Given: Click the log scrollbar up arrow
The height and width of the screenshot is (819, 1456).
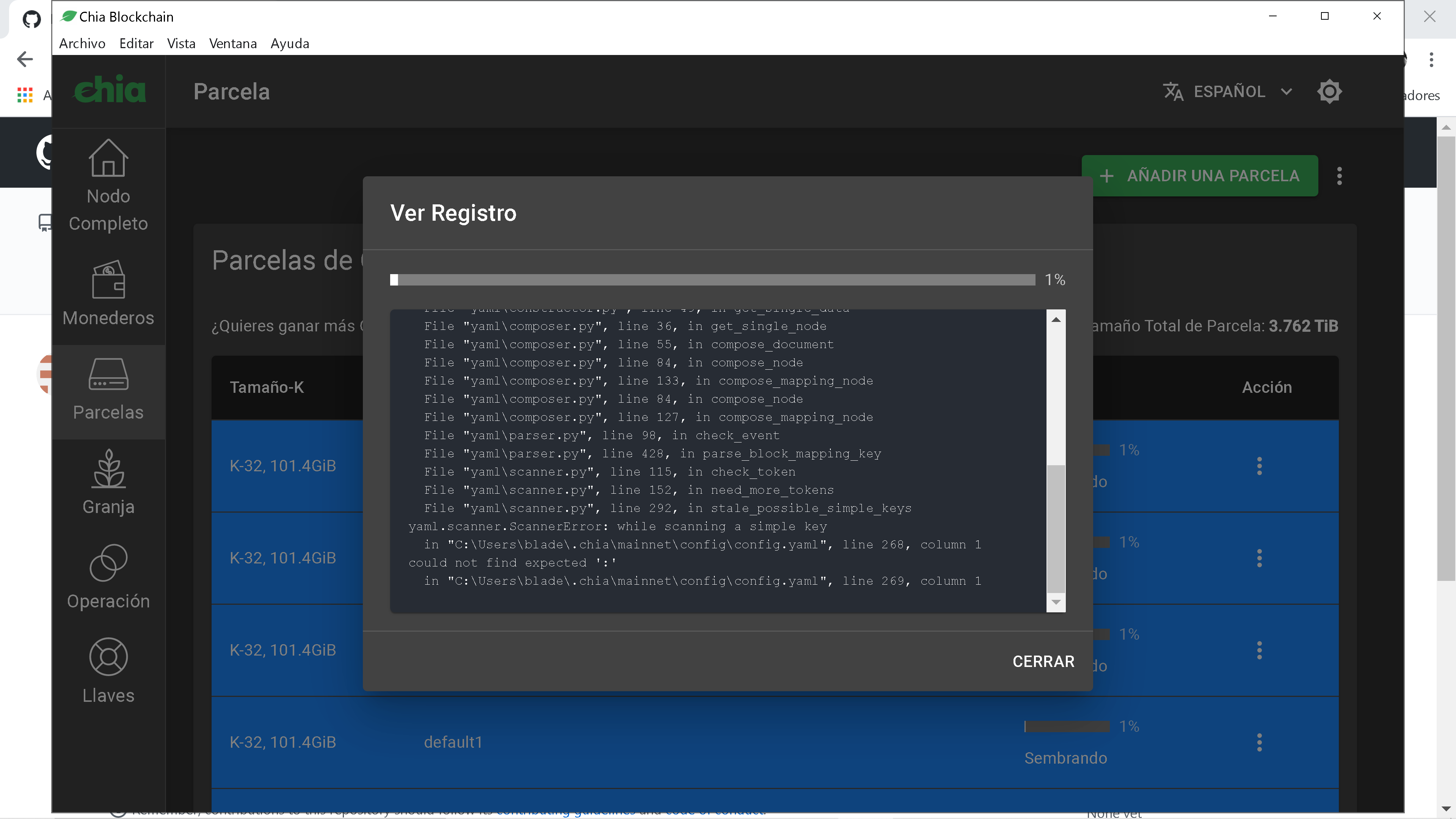Looking at the screenshot, I should pos(1055,319).
